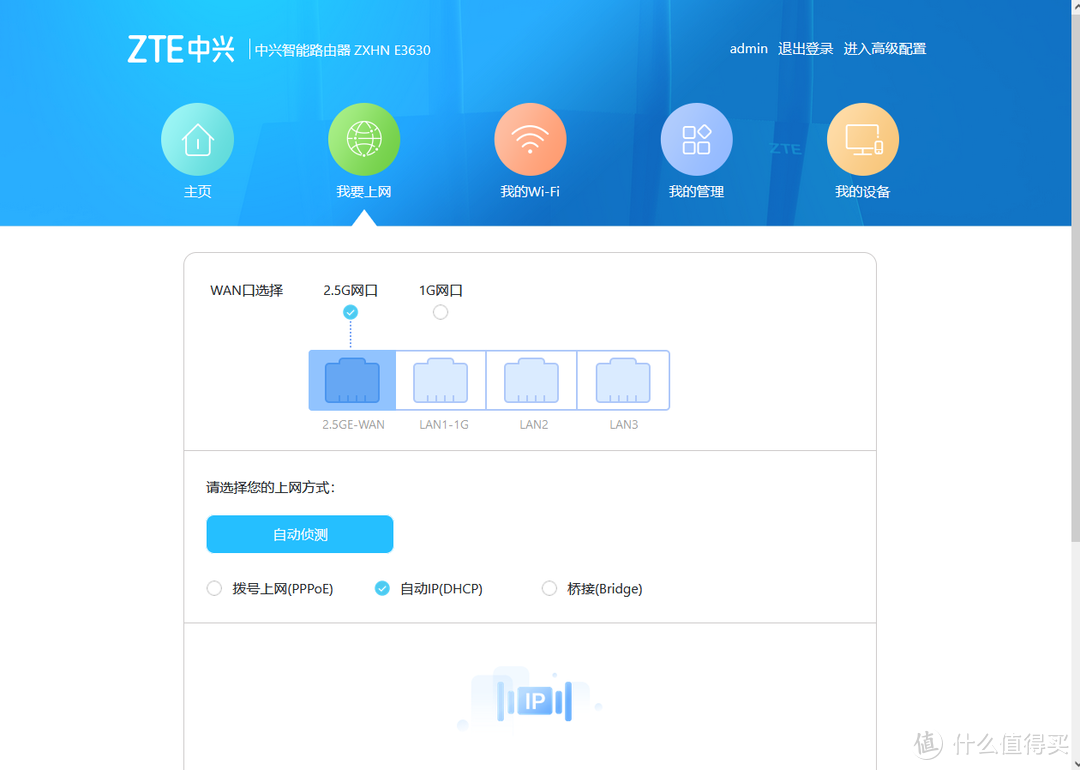Choose 拨号上网(PPPoE) connection mode
Viewport: 1080px width, 770px height.
(x=214, y=588)
